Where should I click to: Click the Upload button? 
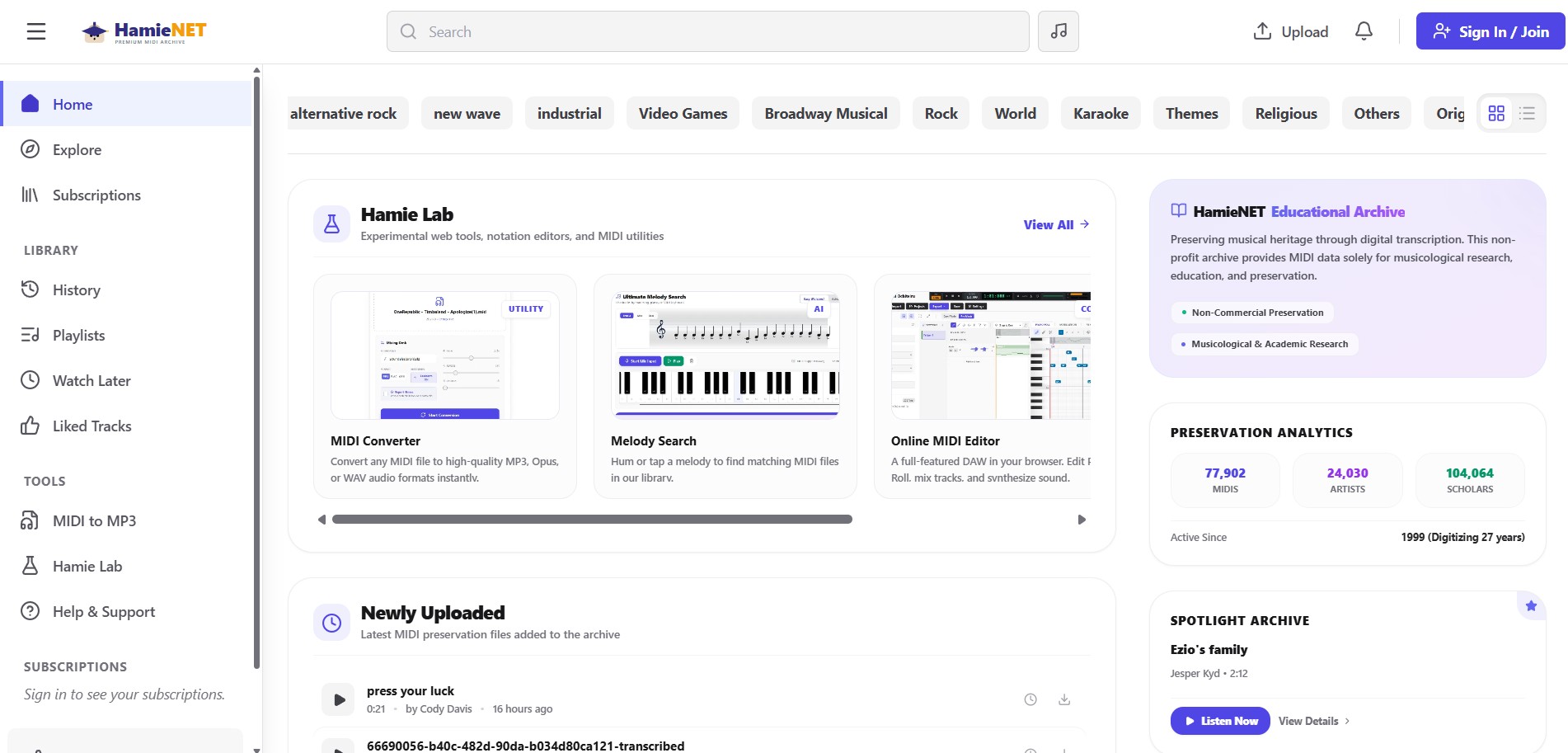tap(1291, 31)
